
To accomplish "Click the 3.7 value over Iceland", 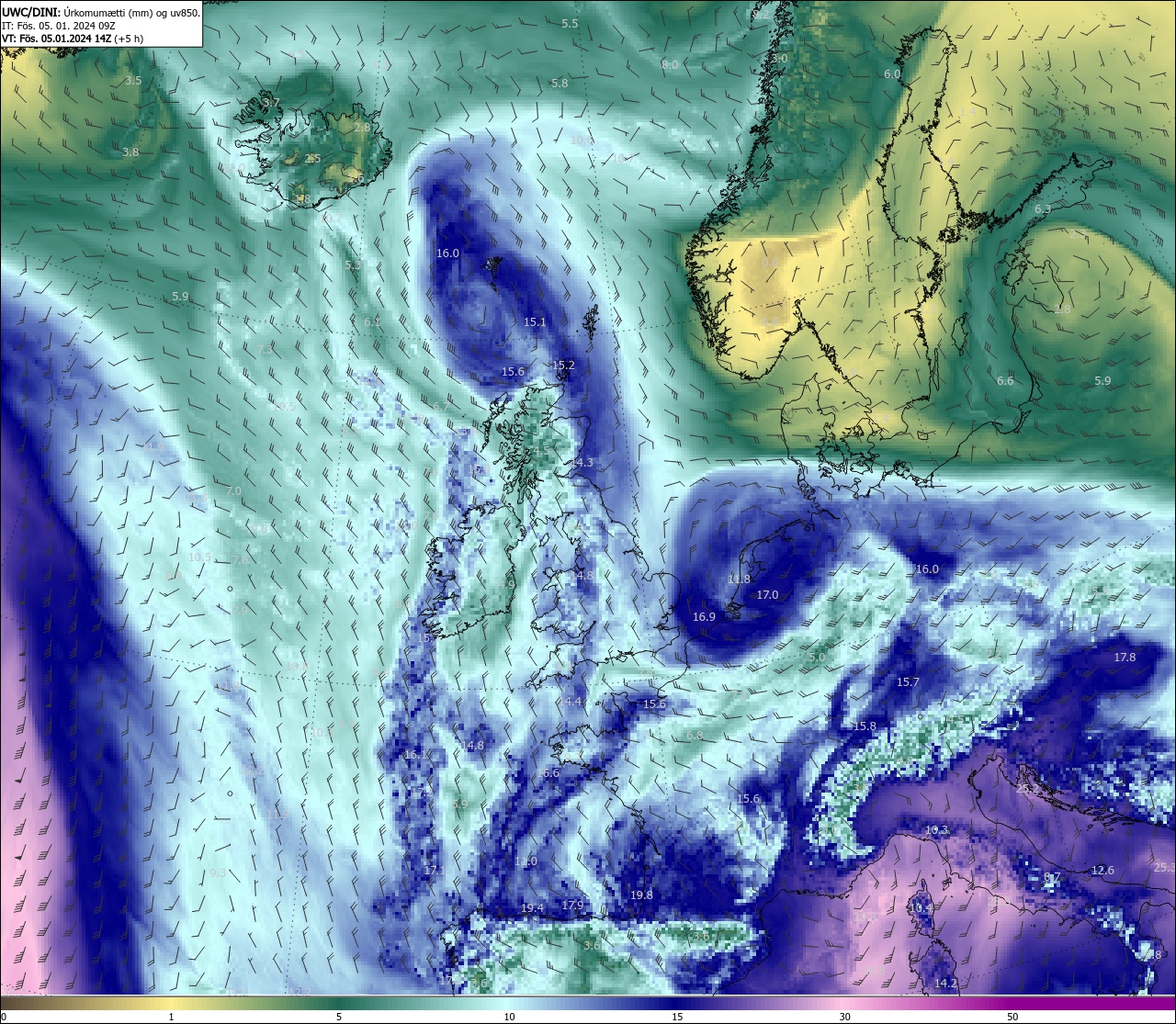I will coord(271,103).
